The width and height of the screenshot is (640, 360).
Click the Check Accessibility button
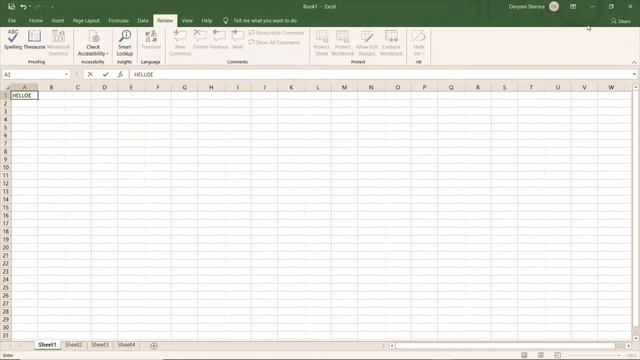click(93, 42)
